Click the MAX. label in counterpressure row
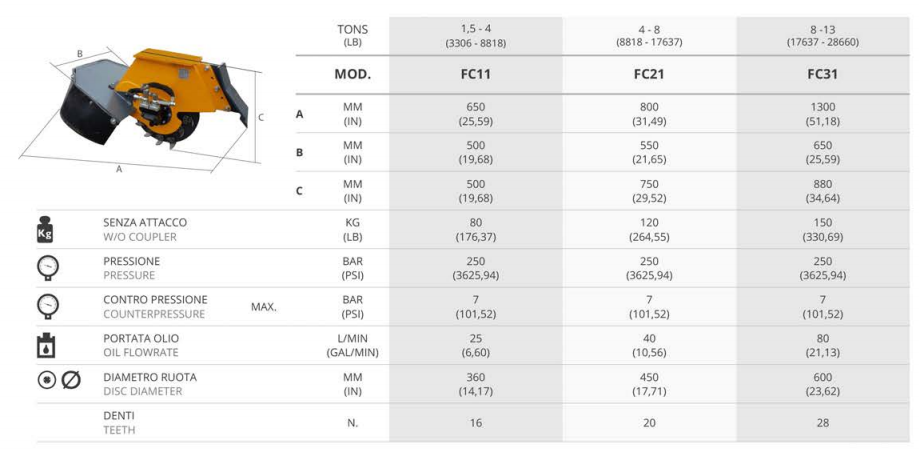The width and height of the screenshot is (919, 455). point(264,307)
